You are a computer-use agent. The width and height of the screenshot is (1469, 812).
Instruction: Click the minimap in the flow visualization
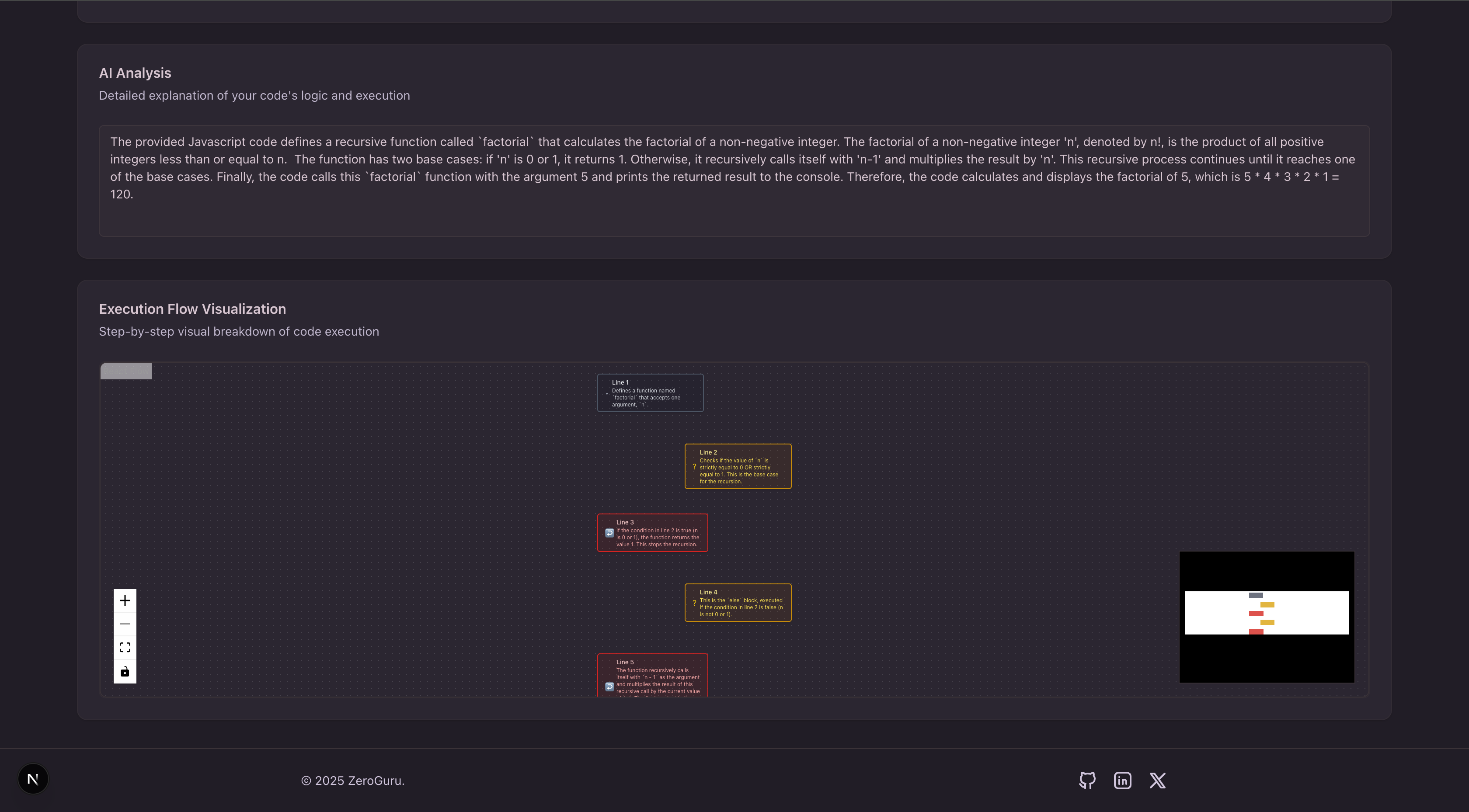click(x=1266, y=616)
